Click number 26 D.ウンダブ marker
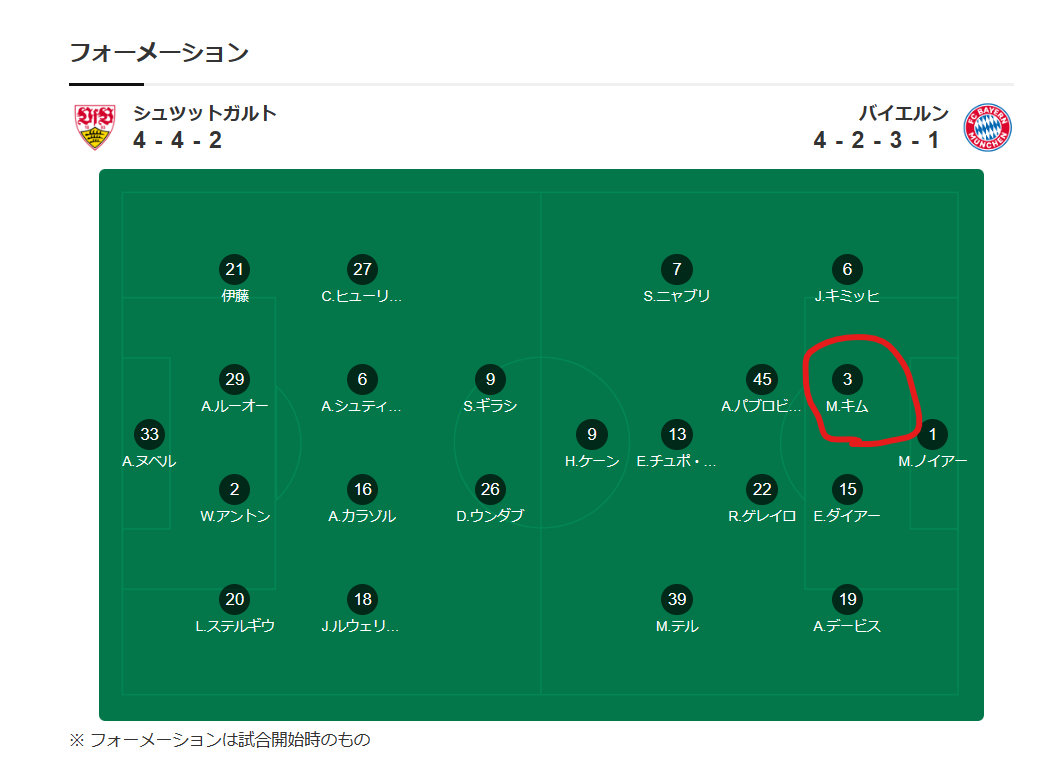1060x777 pixels. 490,489
